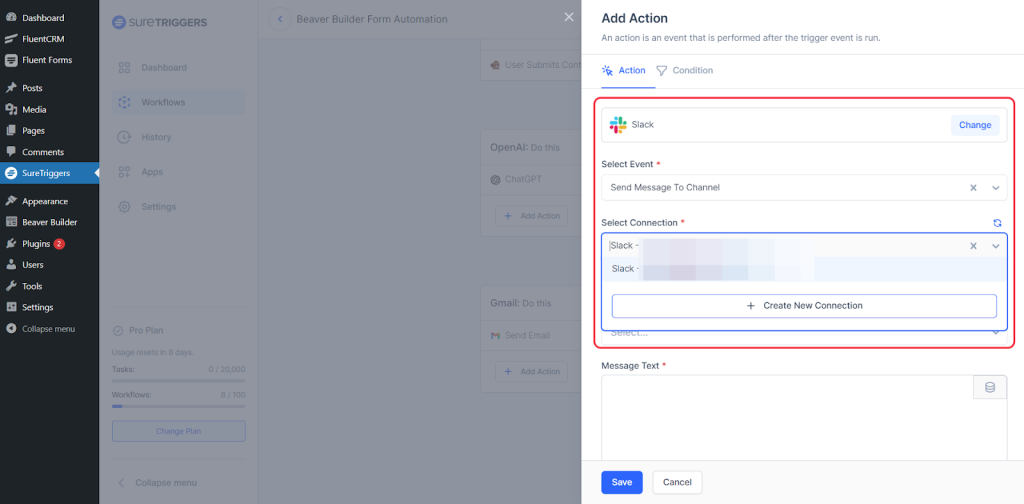Open Plugins in the WordPress menu
Viewport: 1024px width, 504px height.
(x=36, y=244)
